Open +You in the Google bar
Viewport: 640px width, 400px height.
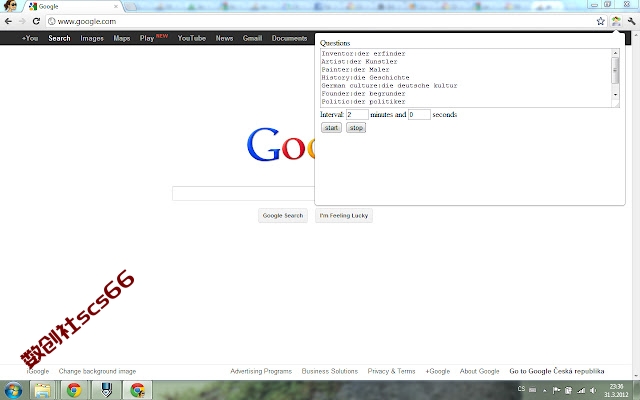coord(30,38)
